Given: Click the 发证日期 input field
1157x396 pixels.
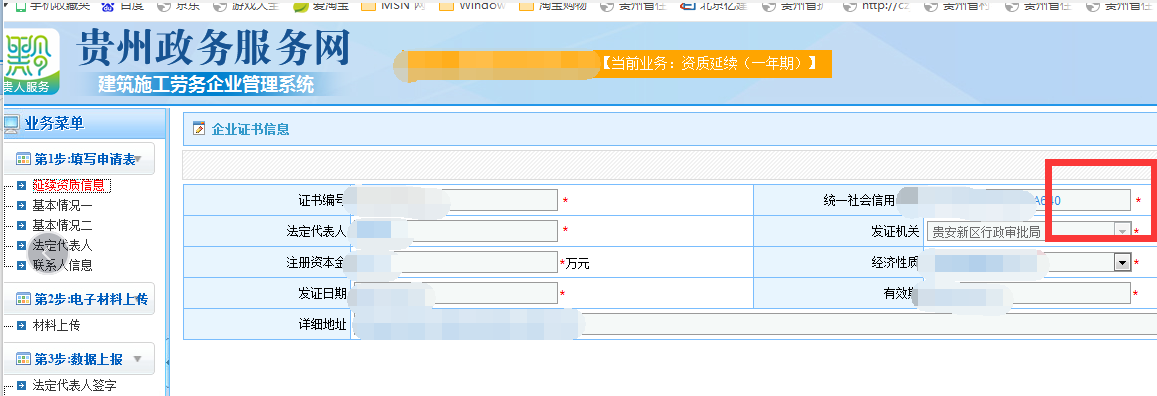Looking at the screenshot, I should coord(456,293).
